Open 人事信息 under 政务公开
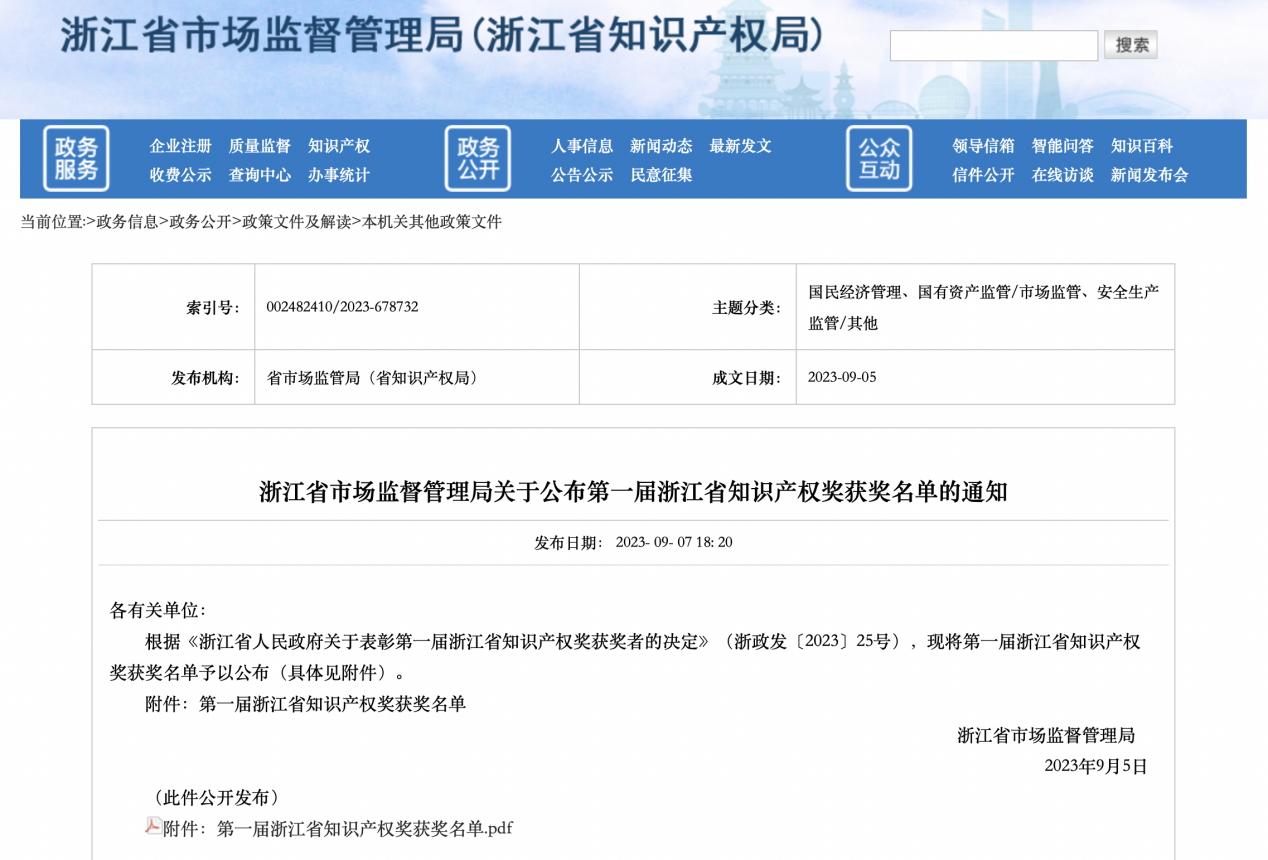 (582, 146)
